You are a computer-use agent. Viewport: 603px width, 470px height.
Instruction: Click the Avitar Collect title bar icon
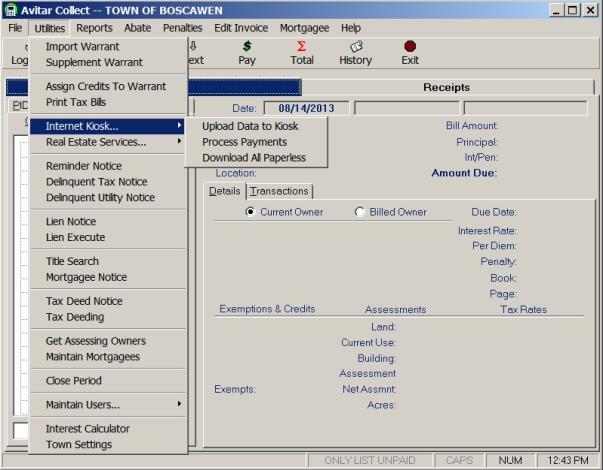point(10,9)
